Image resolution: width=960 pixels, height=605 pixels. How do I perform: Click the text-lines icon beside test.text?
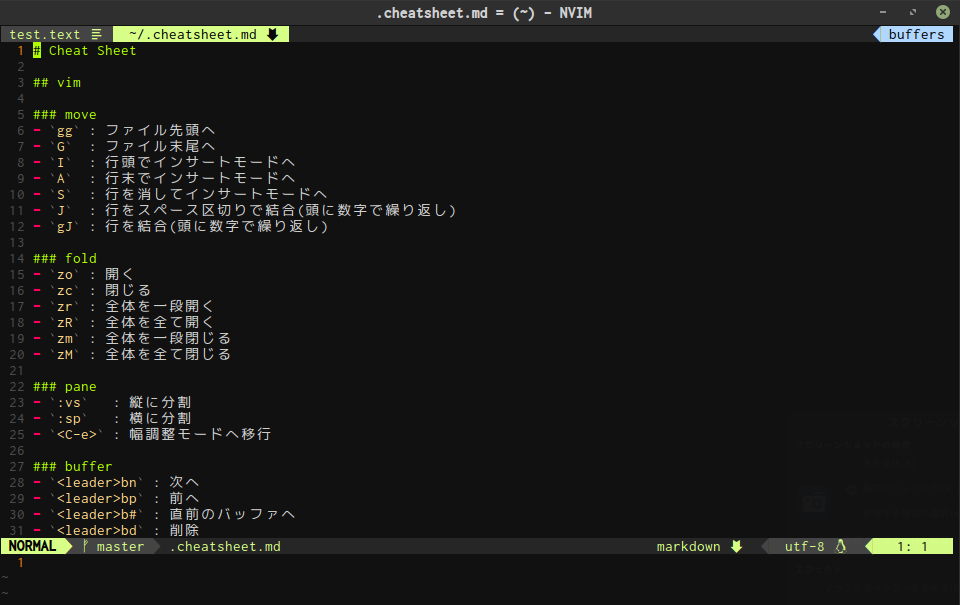point(96,34)
